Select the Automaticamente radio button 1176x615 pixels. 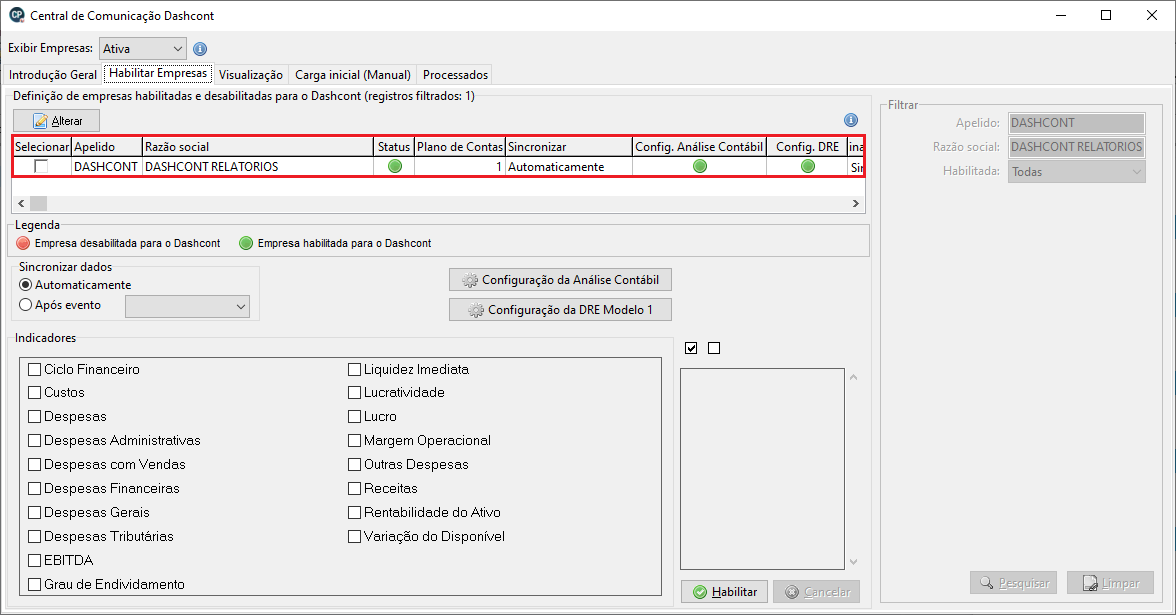pos(26,285)
